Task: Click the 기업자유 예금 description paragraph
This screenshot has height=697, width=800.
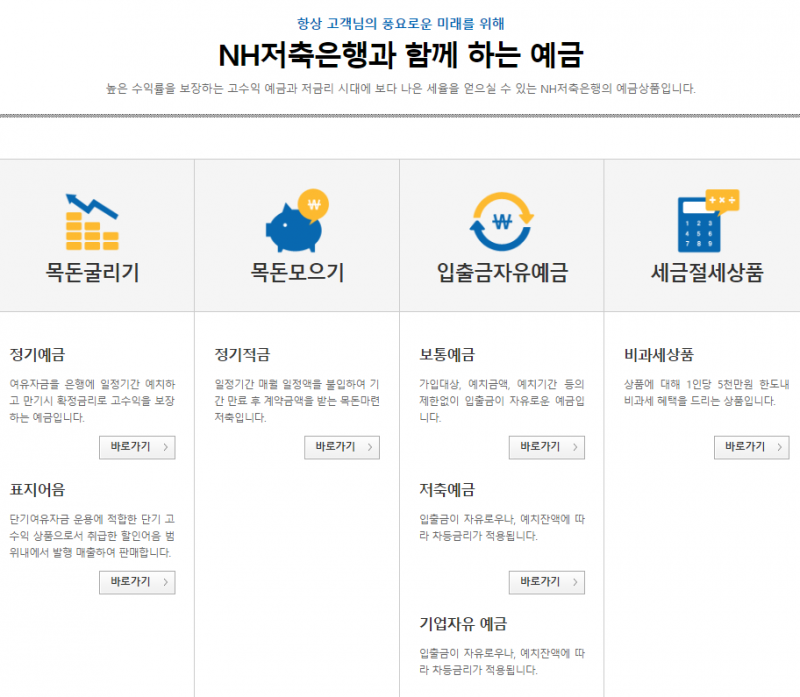Action: (502, 661)
